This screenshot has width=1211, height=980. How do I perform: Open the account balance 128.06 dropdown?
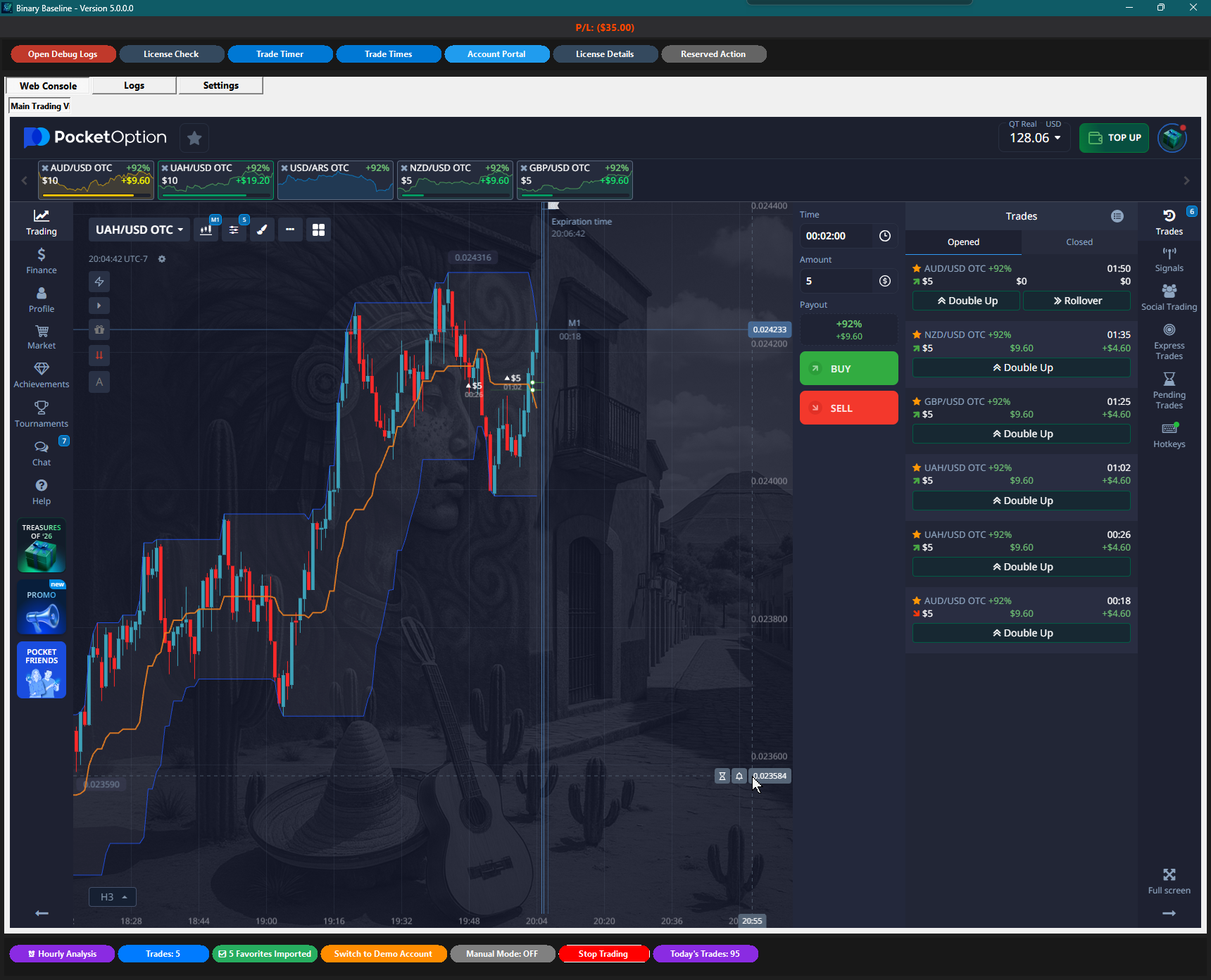point(1034,138)
